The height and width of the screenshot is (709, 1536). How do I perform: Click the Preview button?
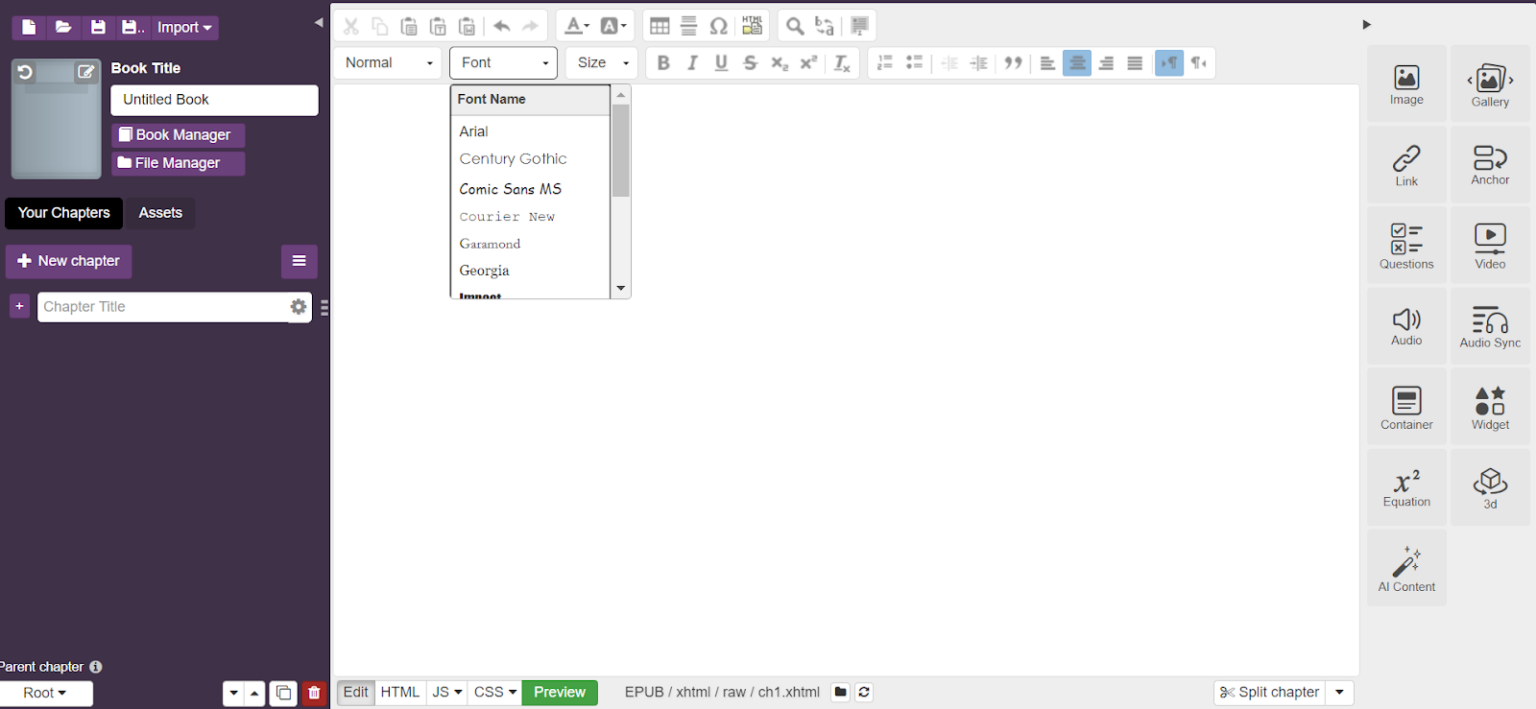point(559,691)
